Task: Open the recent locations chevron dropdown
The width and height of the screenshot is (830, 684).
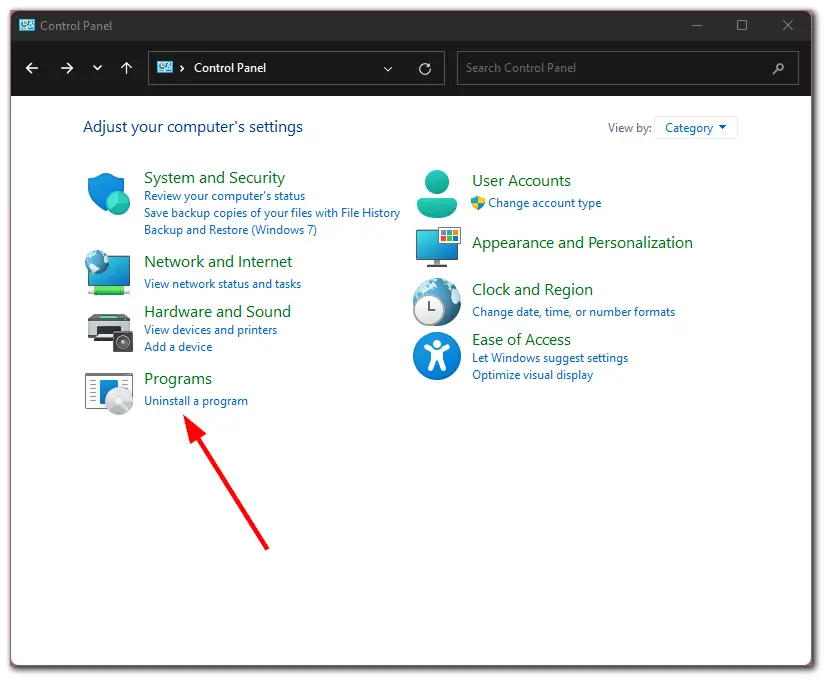Action: click(x=97, y=68)
